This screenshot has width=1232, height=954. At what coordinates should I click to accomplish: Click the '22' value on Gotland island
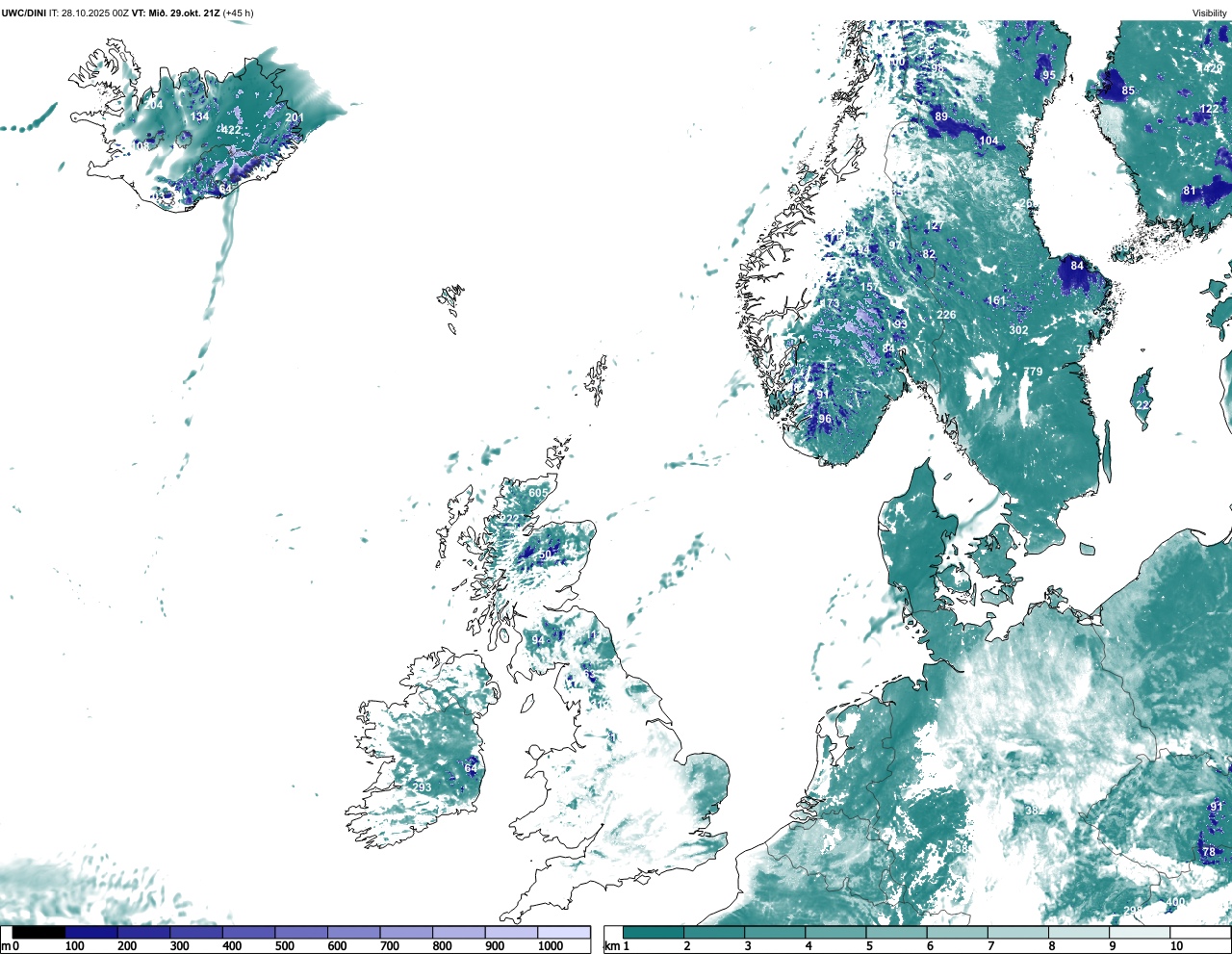point(1142,405)
